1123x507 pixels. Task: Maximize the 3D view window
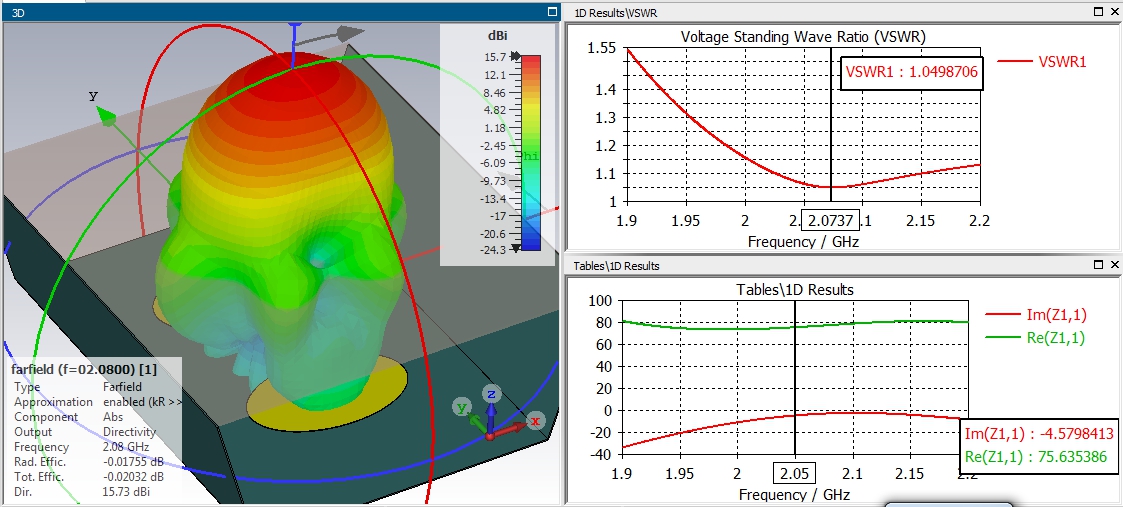coord(551,11)
